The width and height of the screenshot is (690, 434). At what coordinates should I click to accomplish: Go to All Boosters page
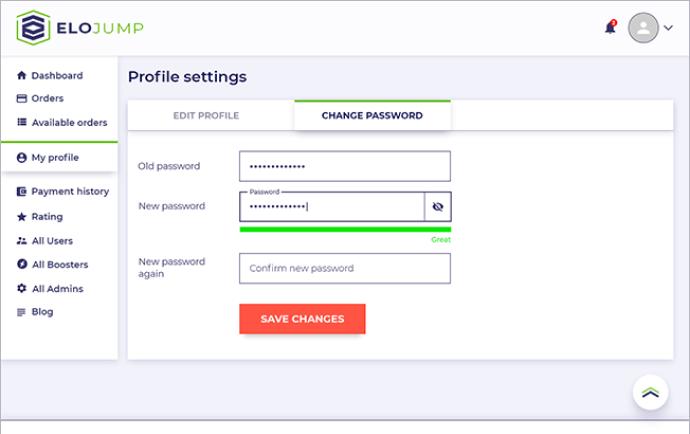(59, 265)
